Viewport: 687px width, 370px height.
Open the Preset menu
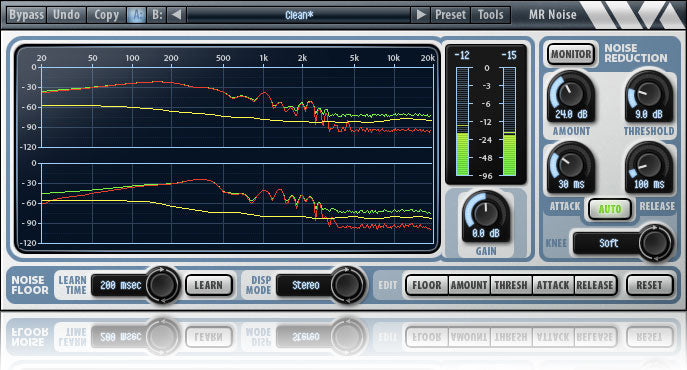450,15
